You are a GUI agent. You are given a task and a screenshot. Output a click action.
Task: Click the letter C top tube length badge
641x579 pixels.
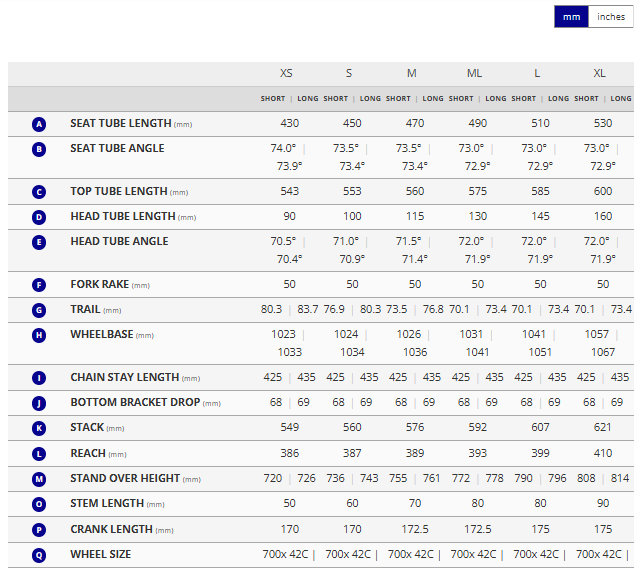click(x=39, y=192)
